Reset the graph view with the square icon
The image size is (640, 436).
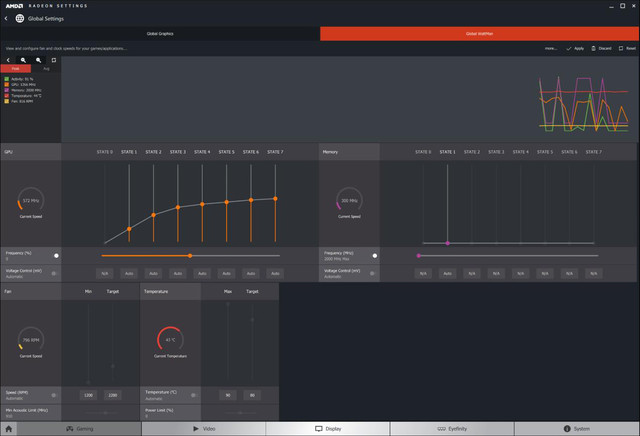(x=53, y=60)
